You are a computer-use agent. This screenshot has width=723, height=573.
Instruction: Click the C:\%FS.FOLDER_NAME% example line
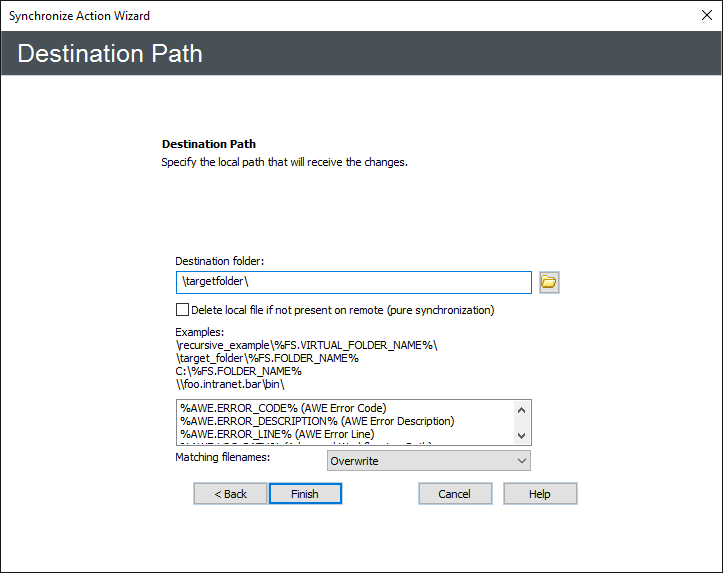[x=238, y=371]
